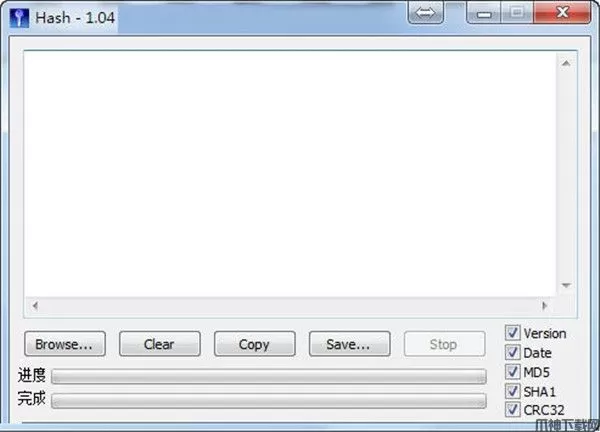Click inside the empty results text area
This screenshot has width=600, height=432.
point(290,174)
